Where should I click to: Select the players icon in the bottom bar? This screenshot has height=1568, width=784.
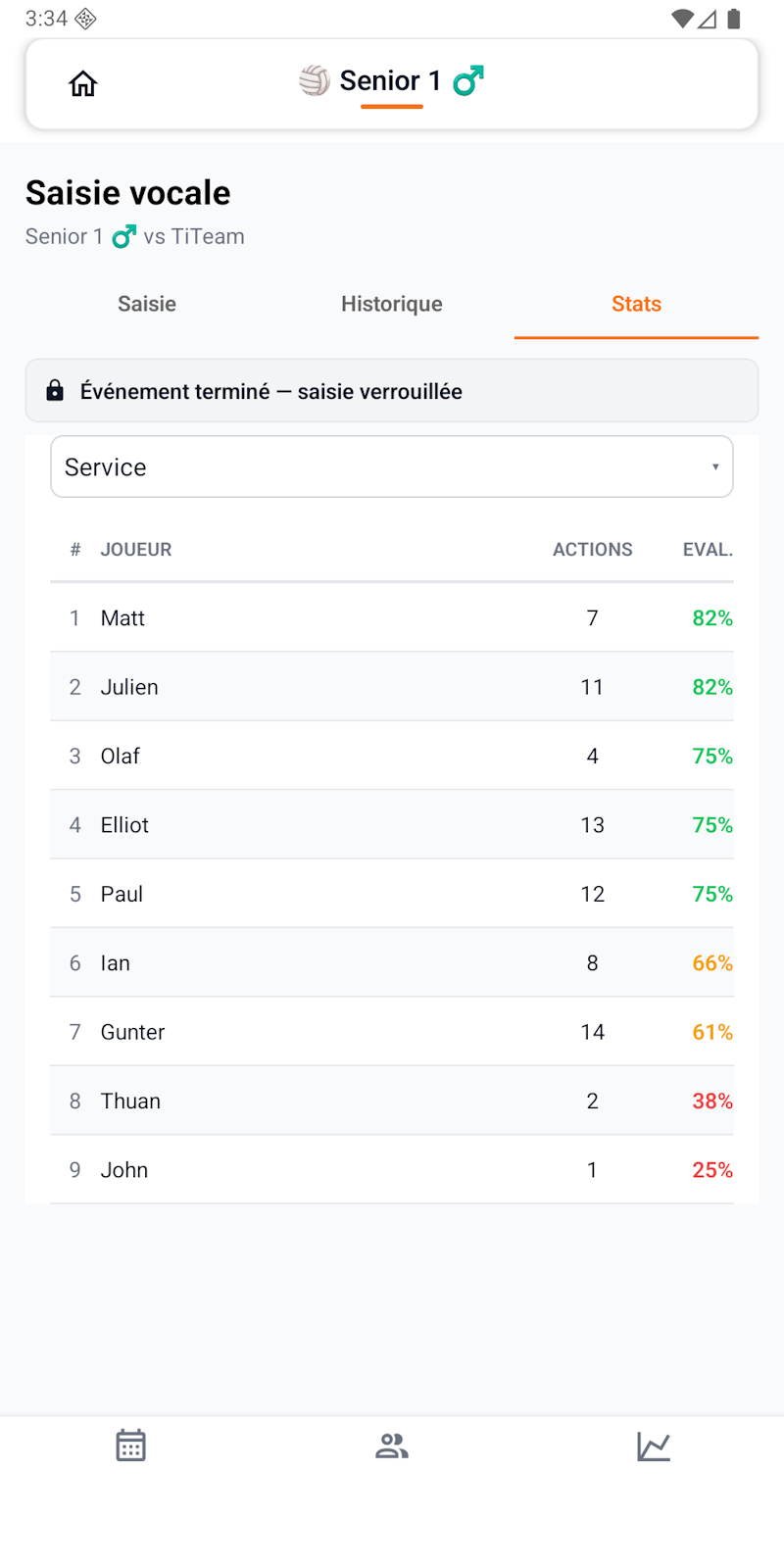(392, 1445)
